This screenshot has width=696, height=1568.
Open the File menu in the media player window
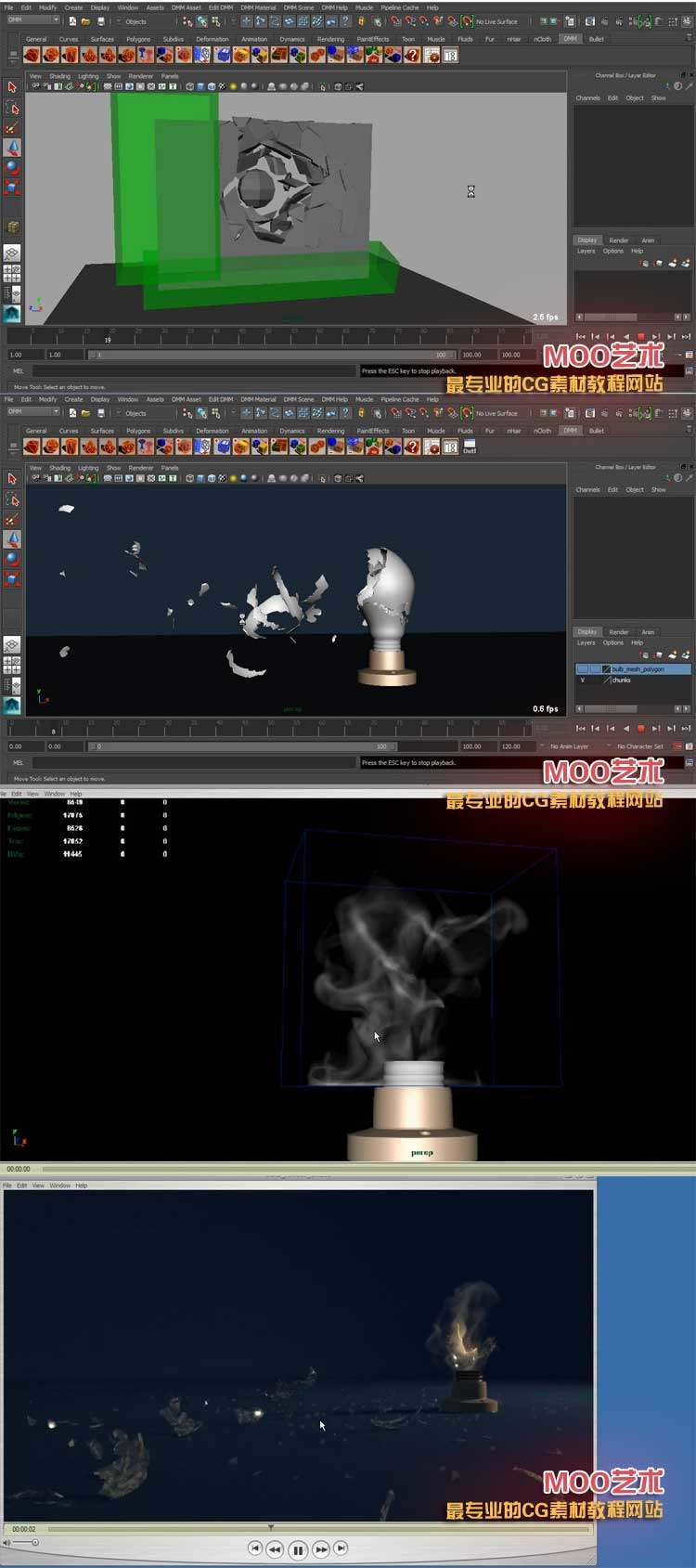(7, 1186)
